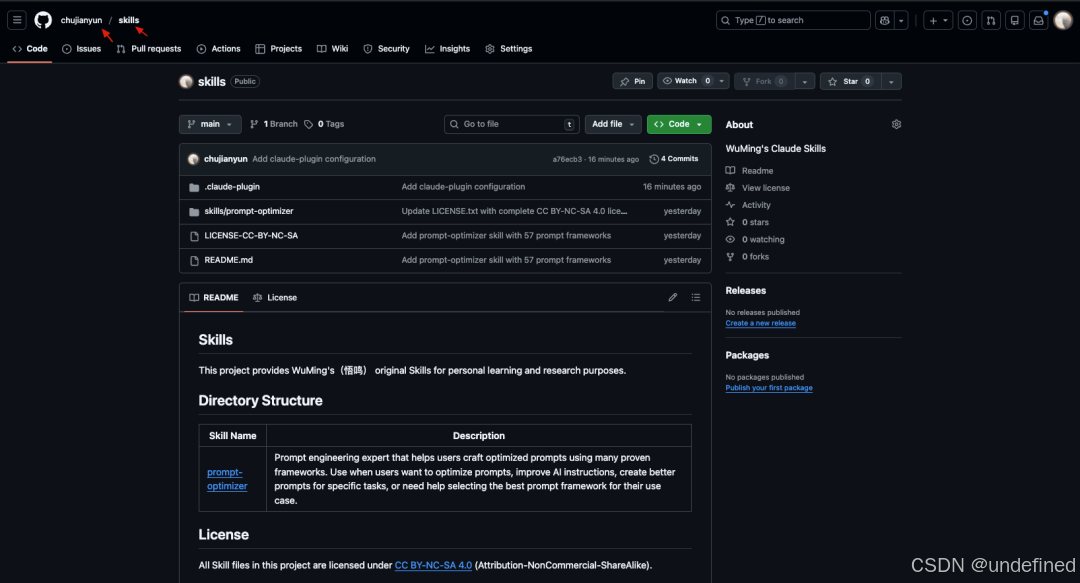
Task: Click Create a new release link
Action: click(x=760, y=323)
